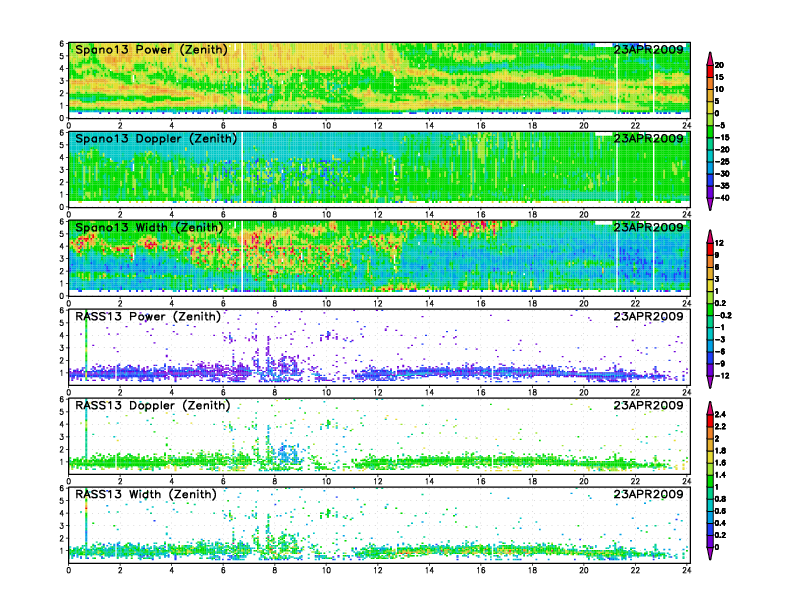This screenshot has width=792, height=612.
Task: Click the "2.4" label on the bottom colorbar
Action: tap(720, 415)
